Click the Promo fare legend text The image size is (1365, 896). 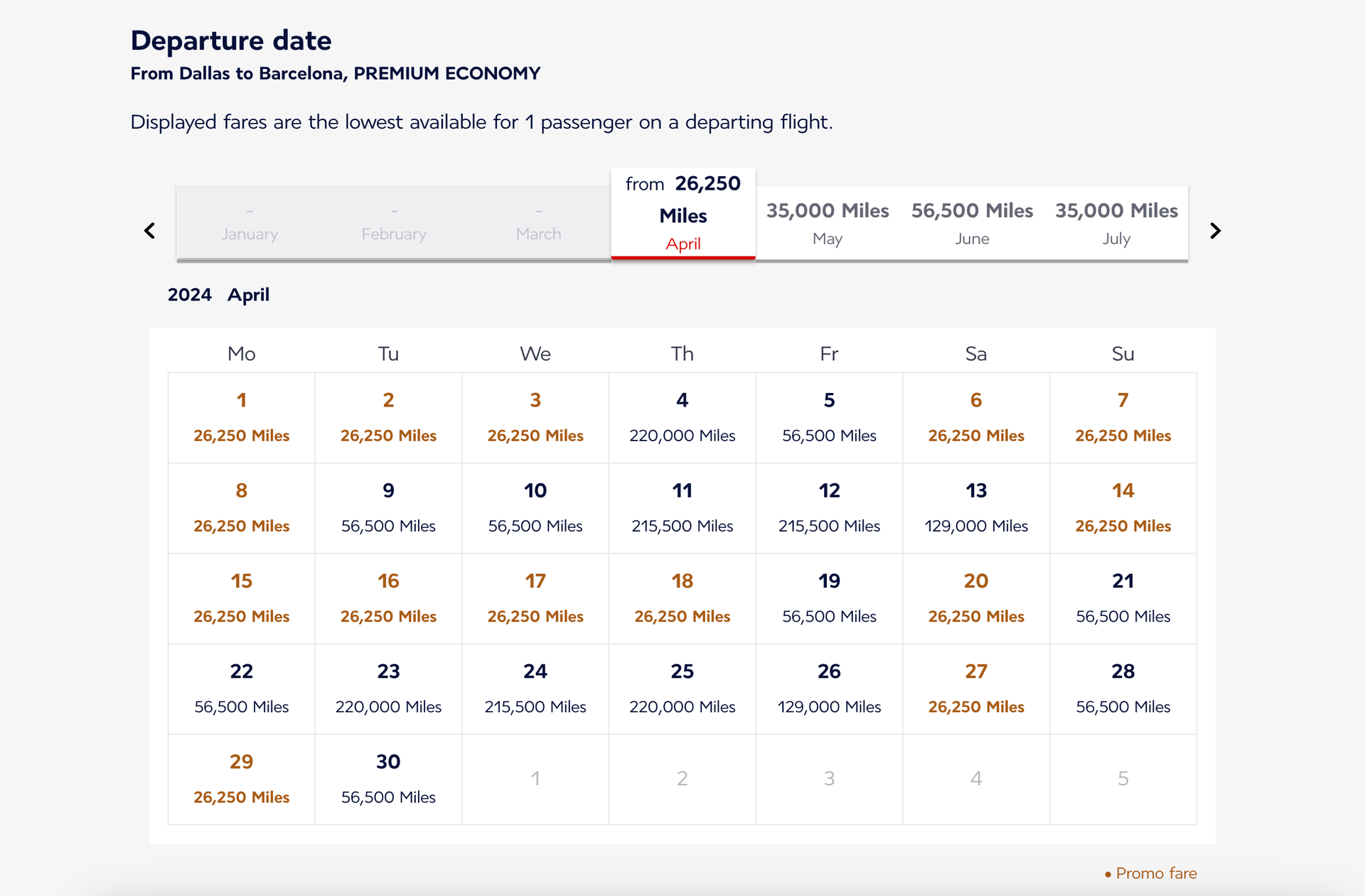point(1156,873)
